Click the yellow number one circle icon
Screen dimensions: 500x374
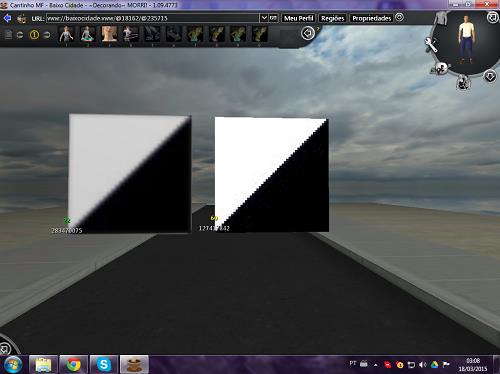(34, 34)
